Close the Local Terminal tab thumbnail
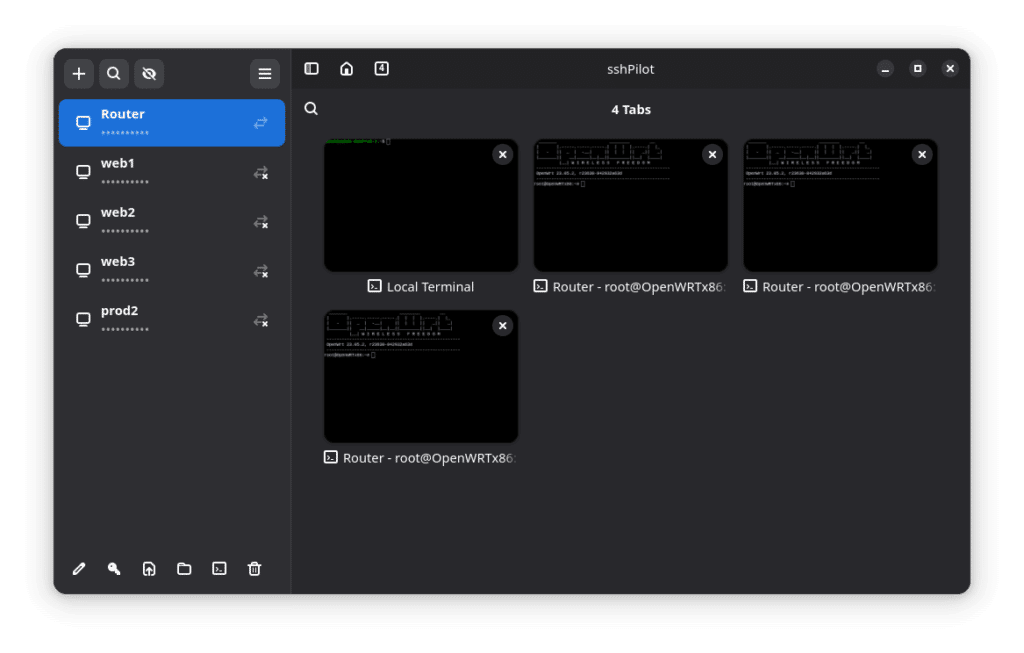This screenshot has height=653, width=1024. coord(502,154)
